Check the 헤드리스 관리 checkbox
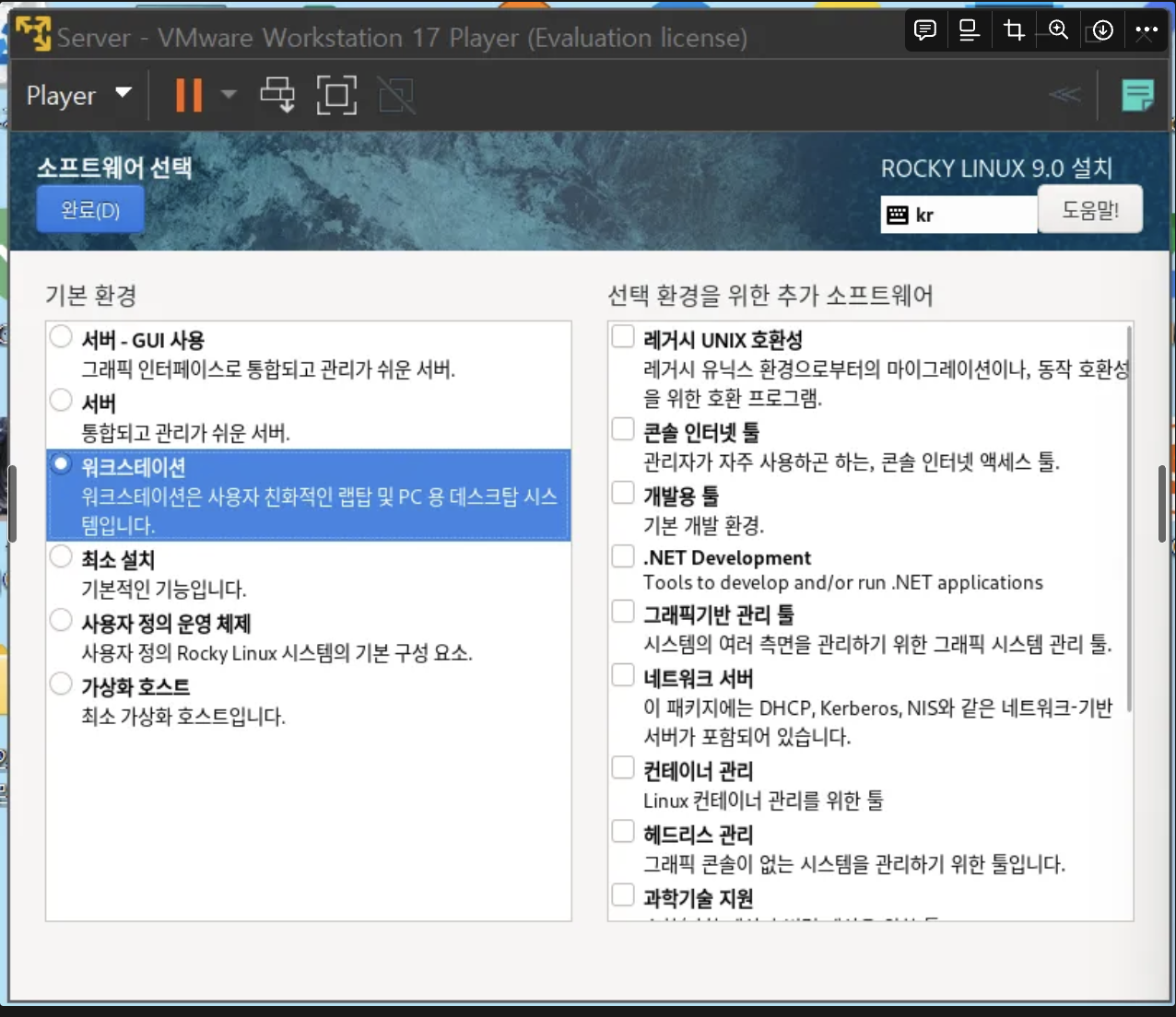The image size is (1176, 1017). coord(623,832)
